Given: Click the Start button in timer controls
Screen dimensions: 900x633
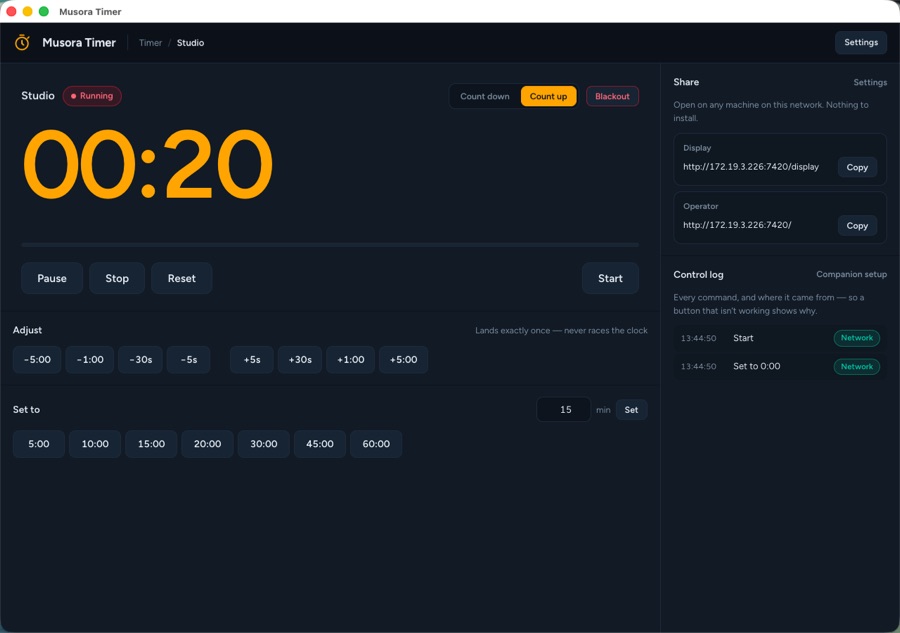Looking at the screenshot, I should [610, 278].
